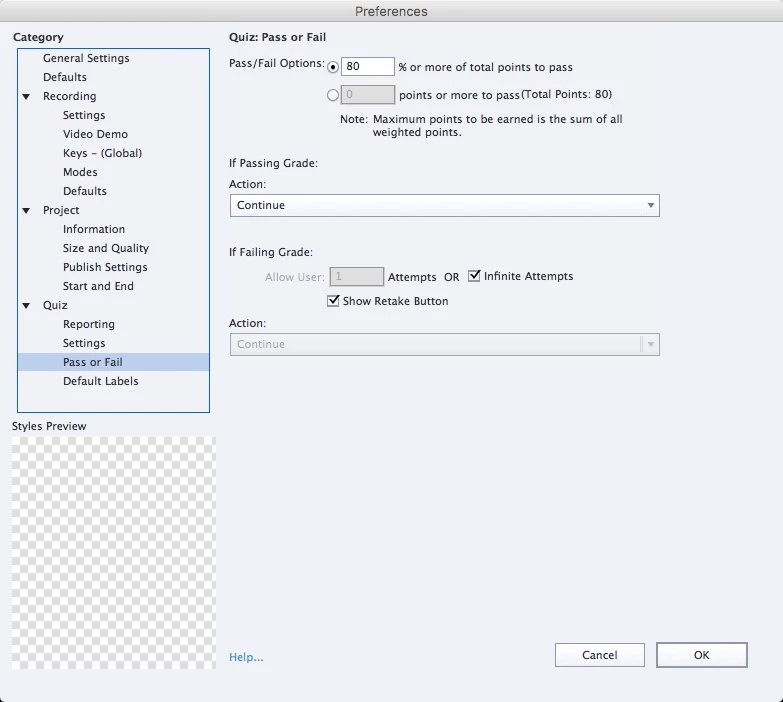This screenshot has height=702, width=783.
Task: Click the Project category label
Action: point(61,210)
